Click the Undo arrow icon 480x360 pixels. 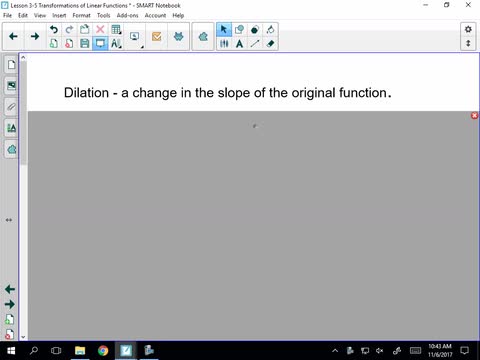(53, 29)
